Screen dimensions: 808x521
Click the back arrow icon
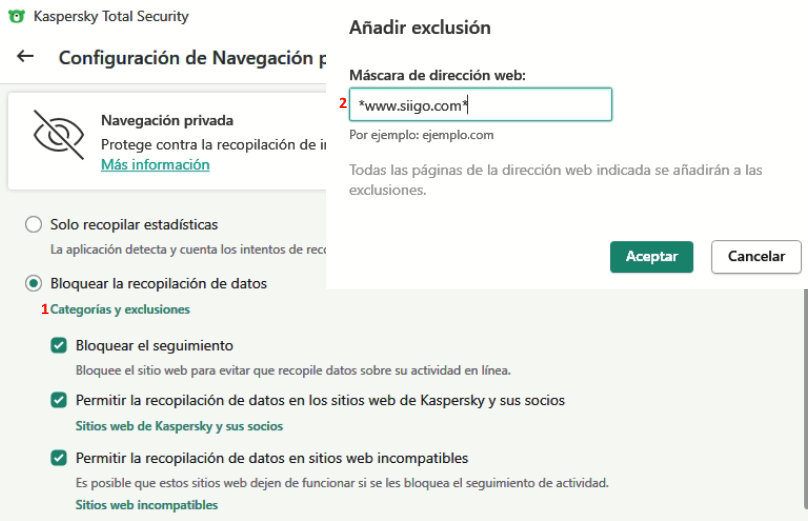26,57
